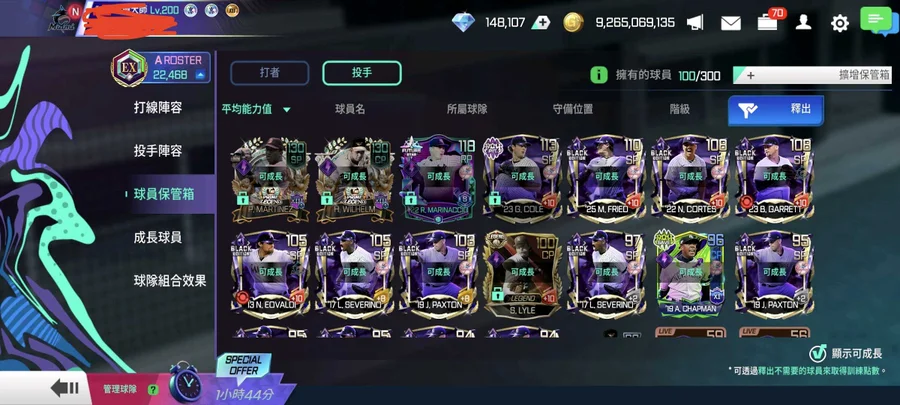The width and height of the screenshot is (900, 405).
Task: Switch to the 打者 tab
Action: click(270, 73)
